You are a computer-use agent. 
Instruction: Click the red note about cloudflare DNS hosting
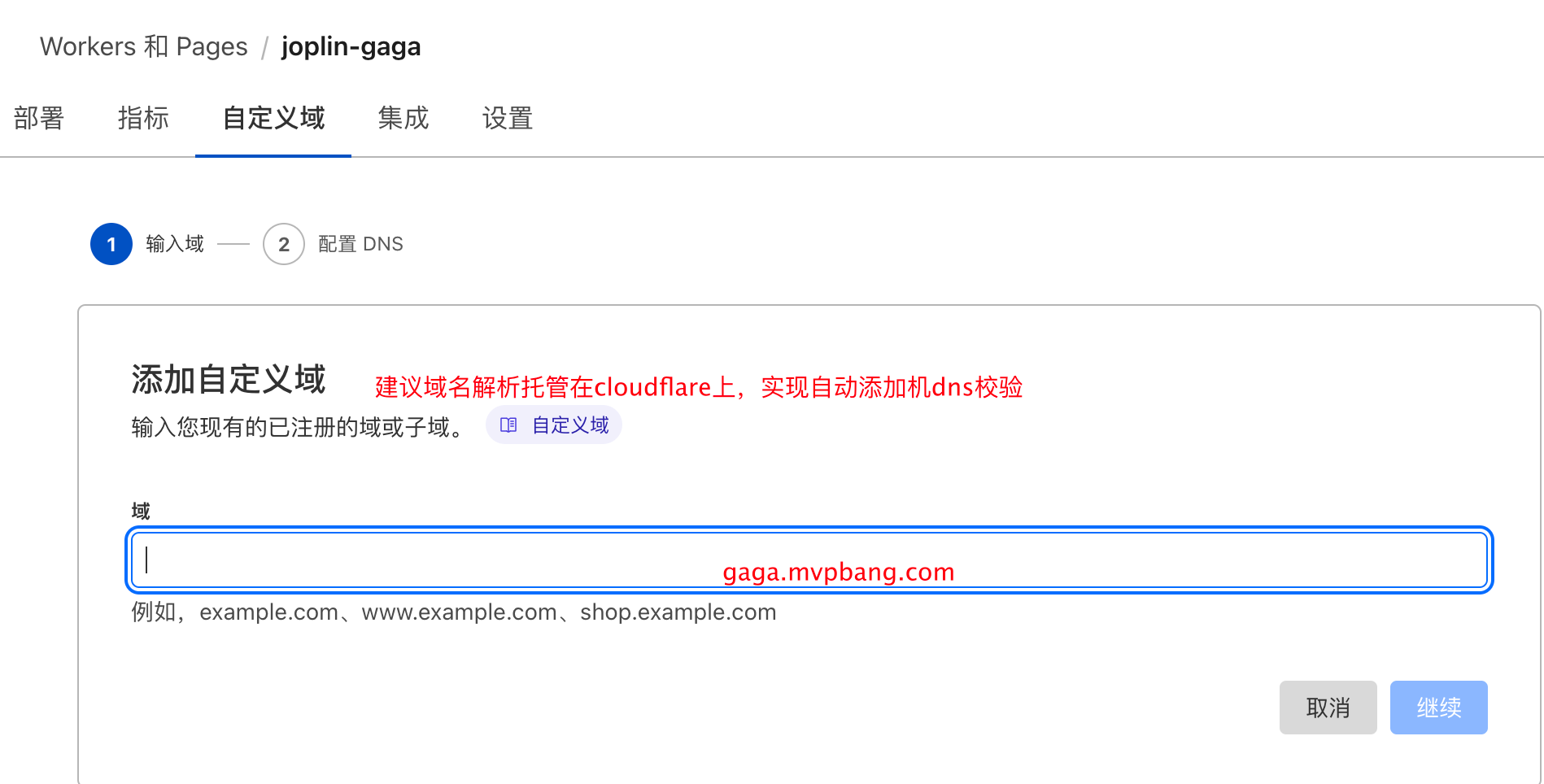(x=698, y=387)
